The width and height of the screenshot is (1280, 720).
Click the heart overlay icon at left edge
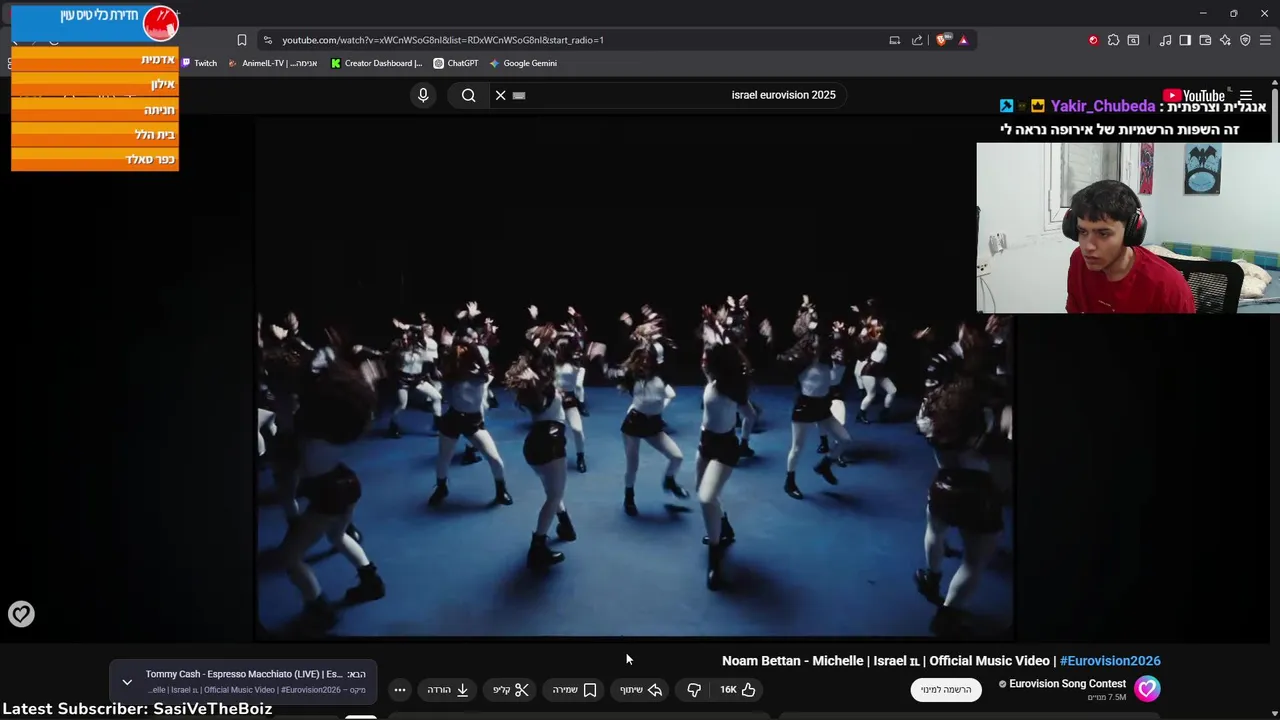tap(21, 614)
